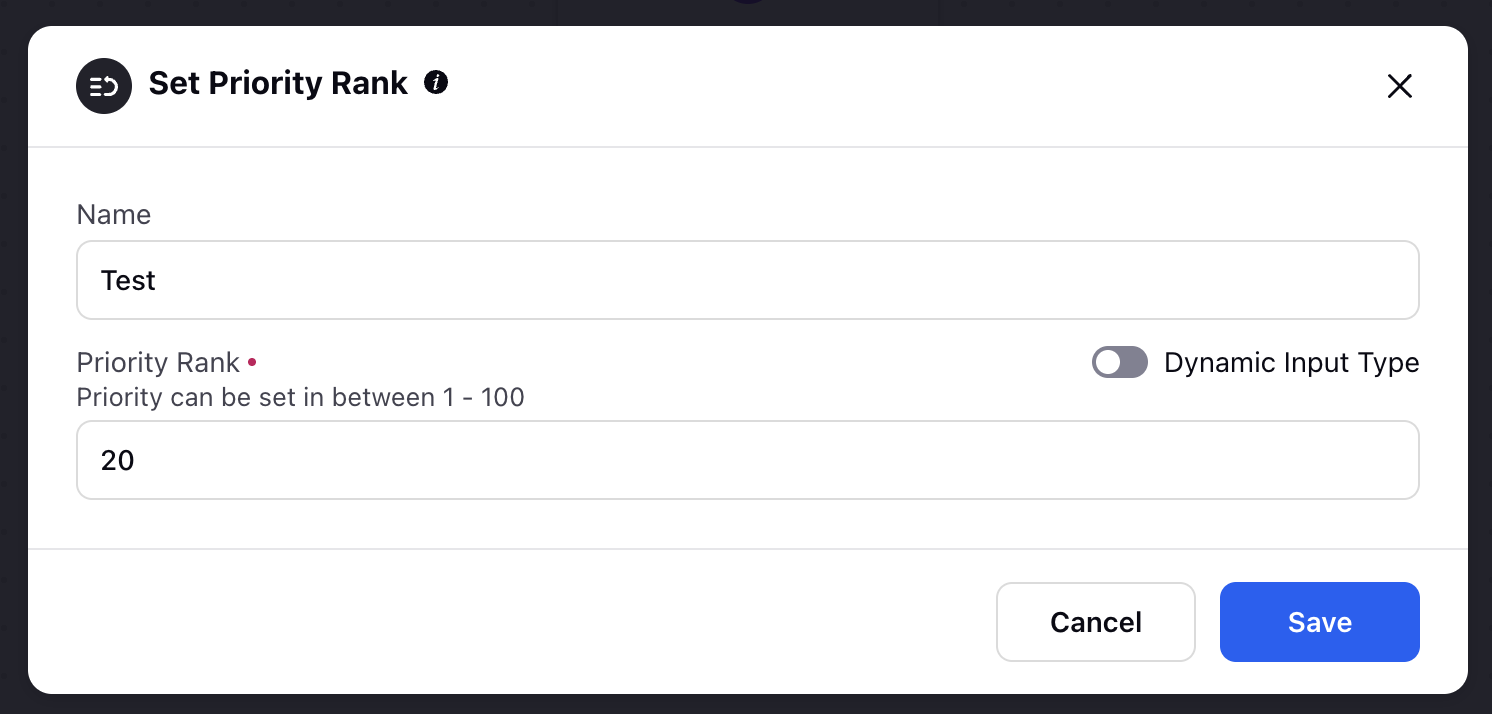This screenshot has height=714, width=1492.
Task: Click the Name field label
Action: (x=114, y=215)
